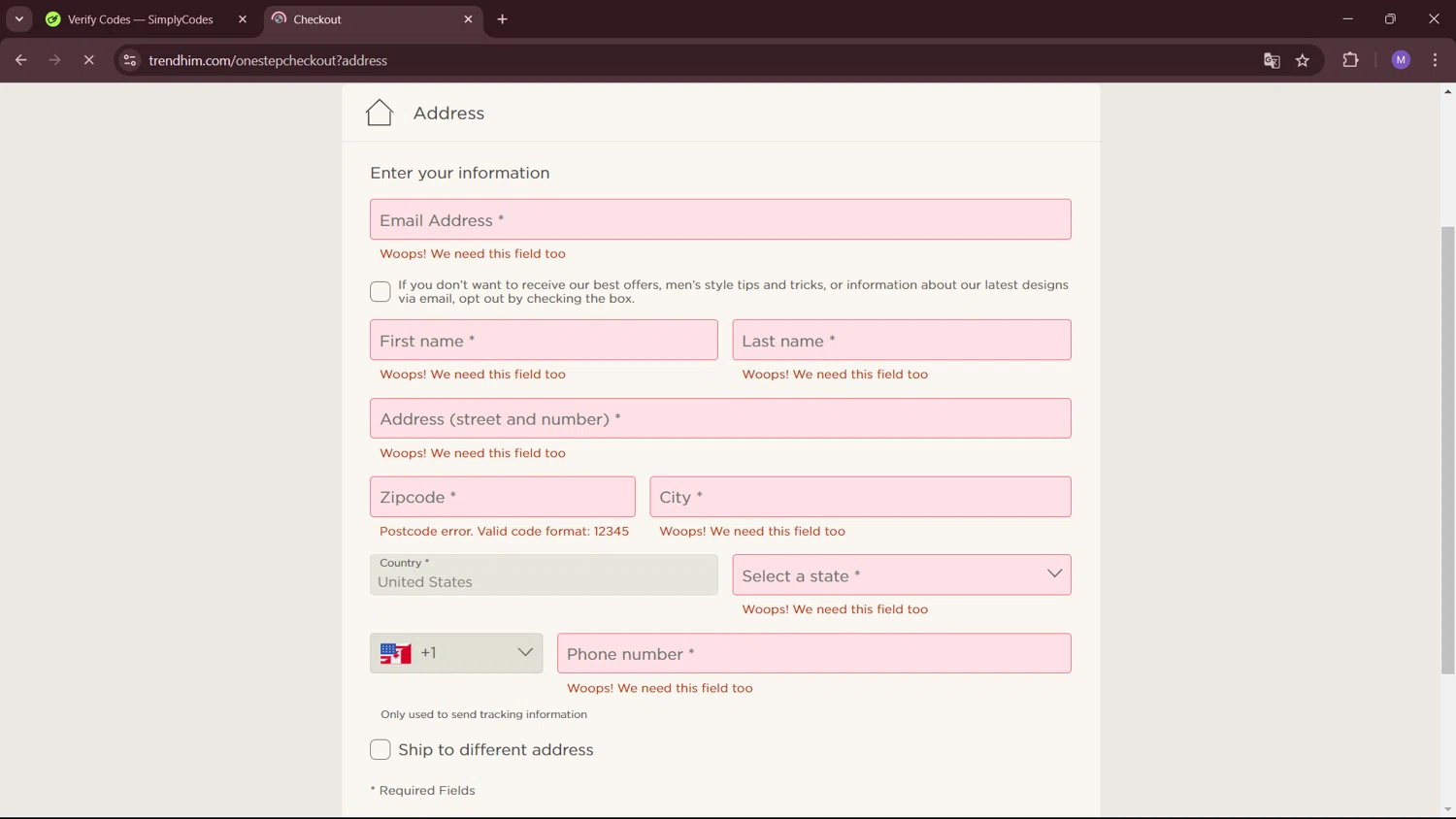Bookmark this page with the star icon
Viewport: 1456px width, 819px height.
click(x=1303, y=60)
